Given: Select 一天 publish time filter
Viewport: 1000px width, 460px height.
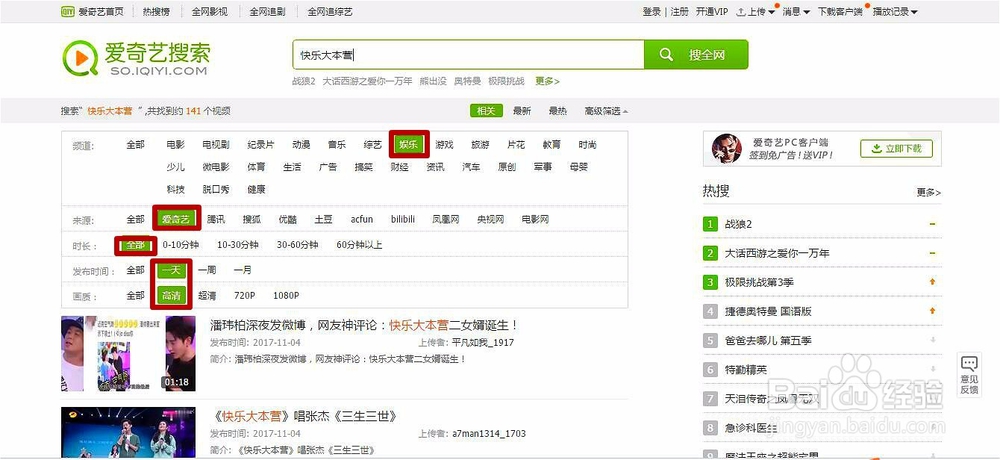Looking at the screenshot, I should [x=172, y=270].
